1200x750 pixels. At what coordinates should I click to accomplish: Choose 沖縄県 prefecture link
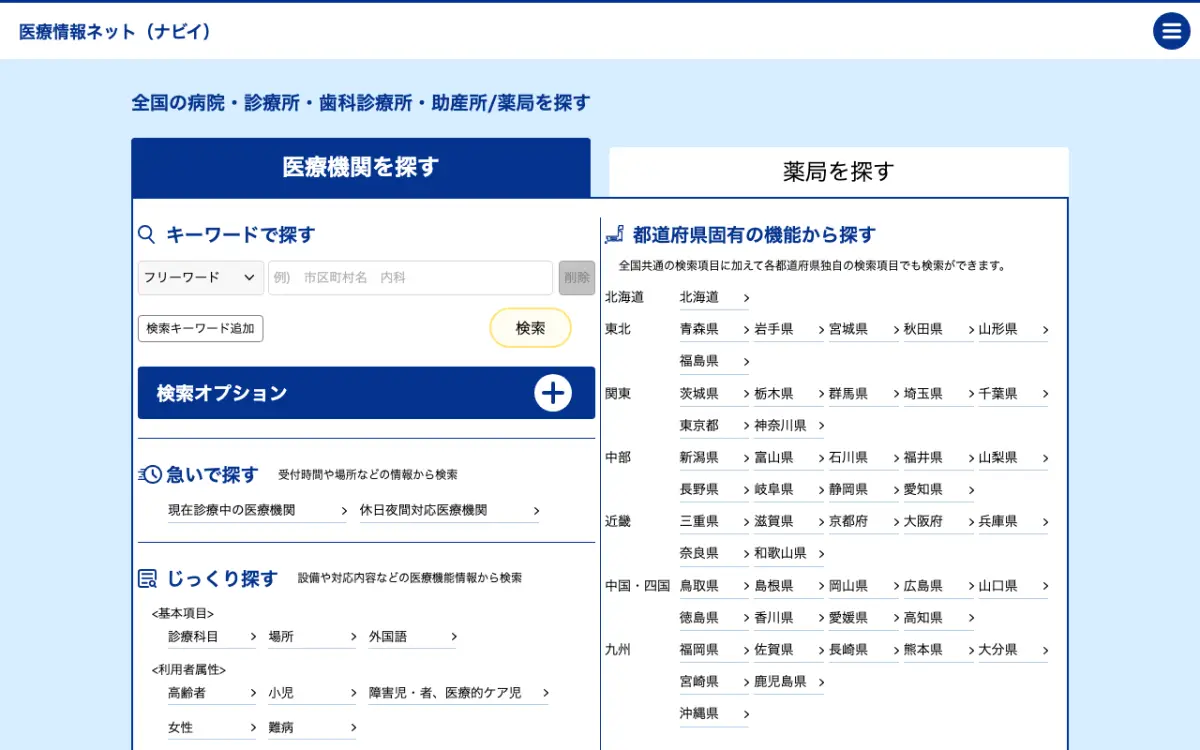pos(714,714)
